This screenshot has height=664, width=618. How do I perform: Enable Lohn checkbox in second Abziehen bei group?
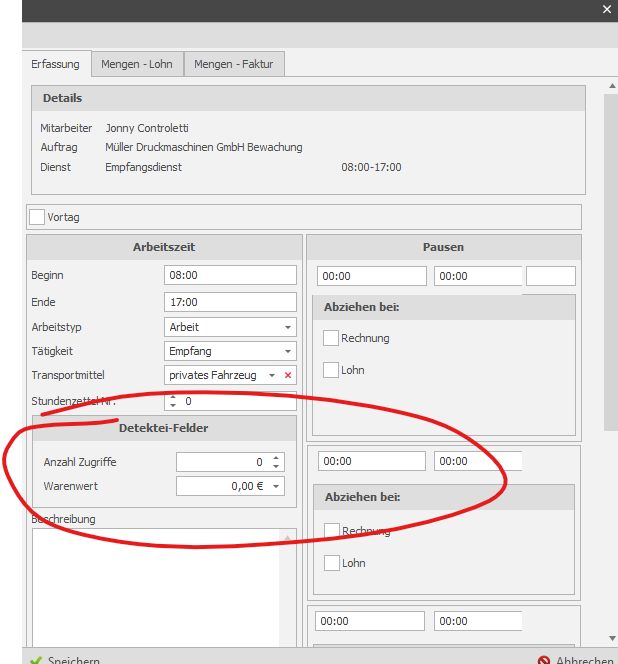332,563
